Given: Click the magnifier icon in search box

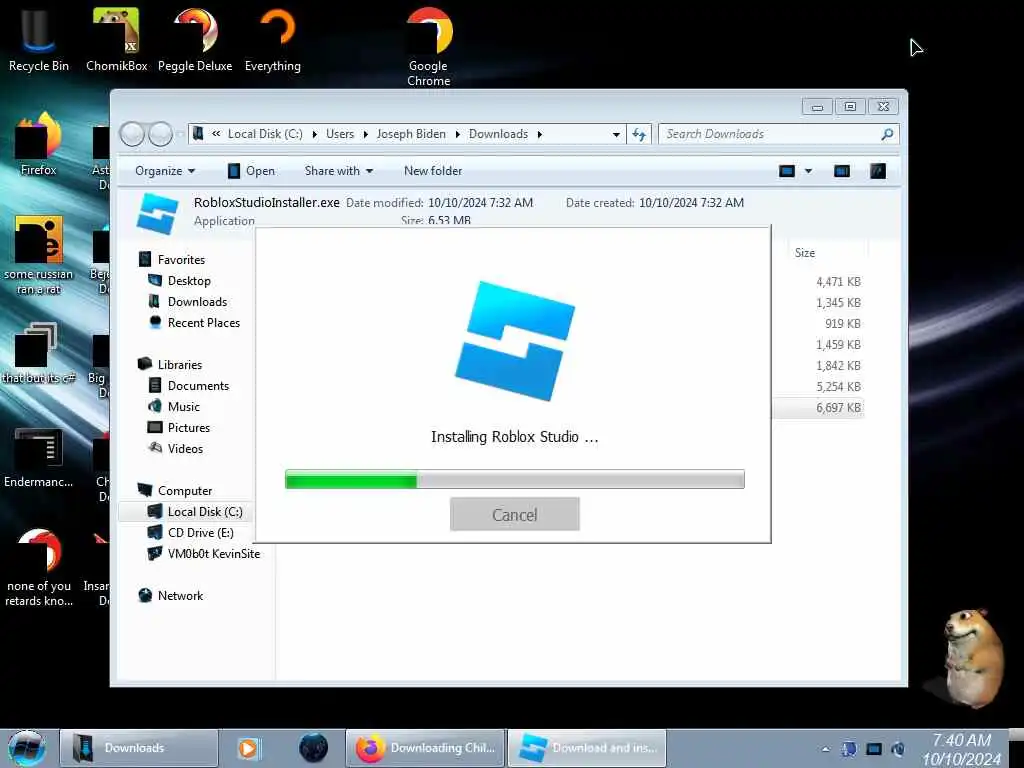Looking at the screenshot, I should (886, 134).
